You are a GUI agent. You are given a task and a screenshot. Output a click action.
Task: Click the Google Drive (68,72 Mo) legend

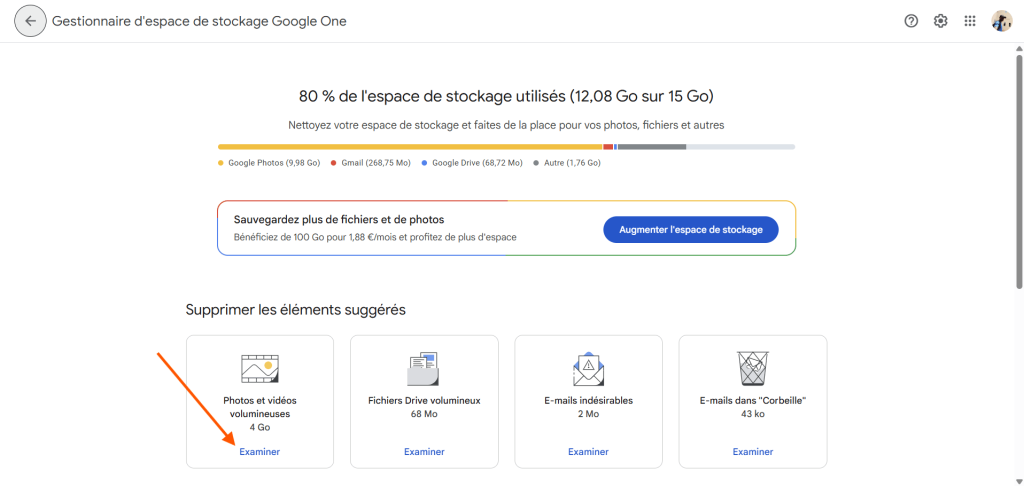click(x=472, y=163)
